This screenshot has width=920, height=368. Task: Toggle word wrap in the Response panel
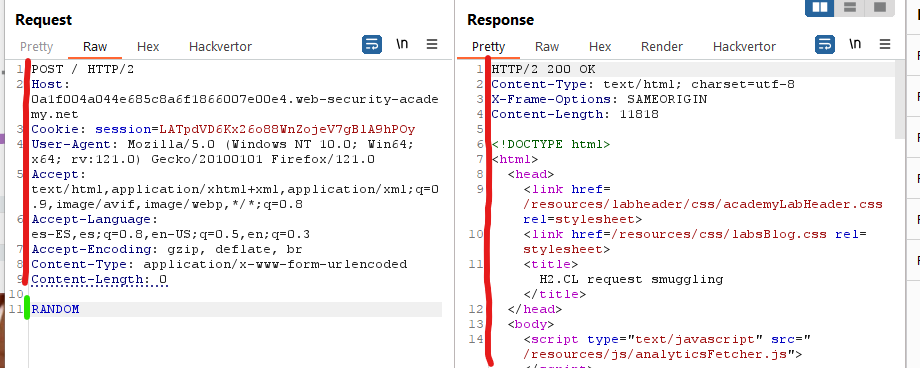825,45
